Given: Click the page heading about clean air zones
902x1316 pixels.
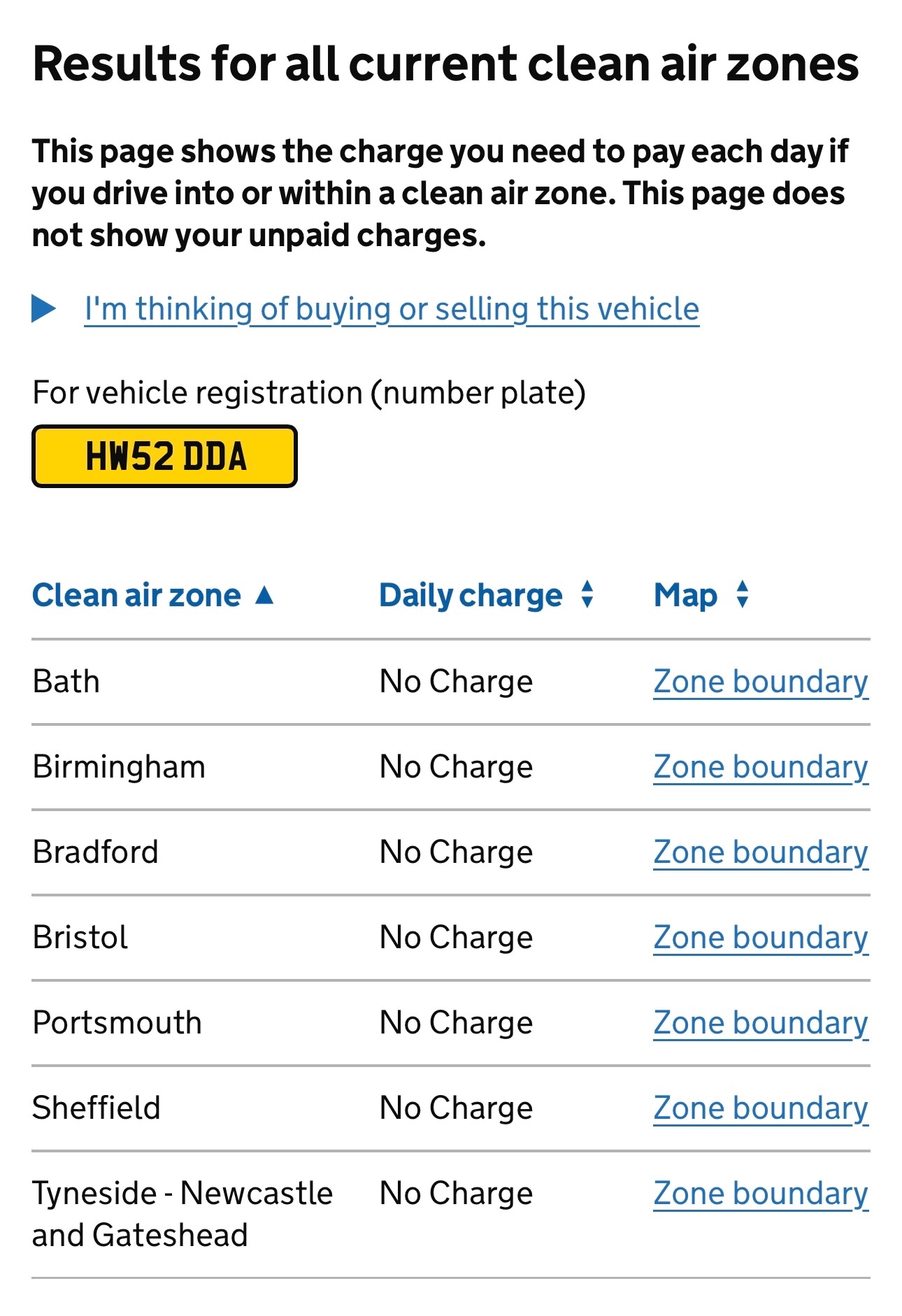Looking at the screenshot, I should (445, 63).
